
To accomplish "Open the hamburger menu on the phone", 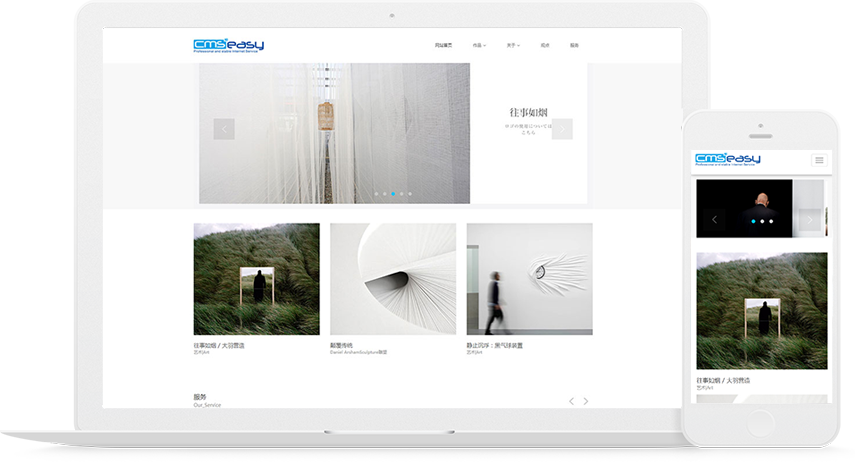I will click(x=819, y=160).
